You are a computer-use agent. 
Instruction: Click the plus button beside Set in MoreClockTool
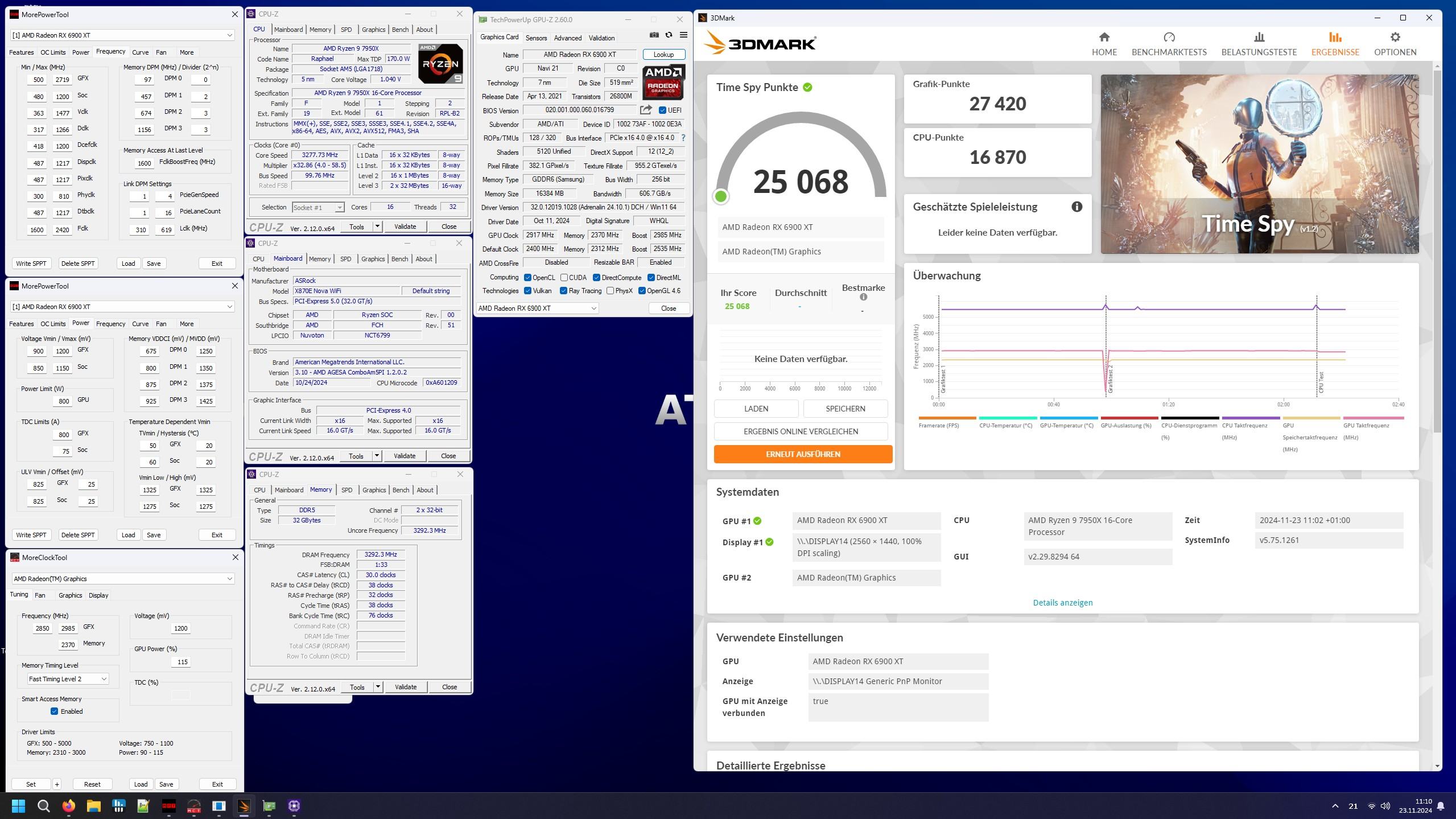pyautogui.click(x=57, y=784)
